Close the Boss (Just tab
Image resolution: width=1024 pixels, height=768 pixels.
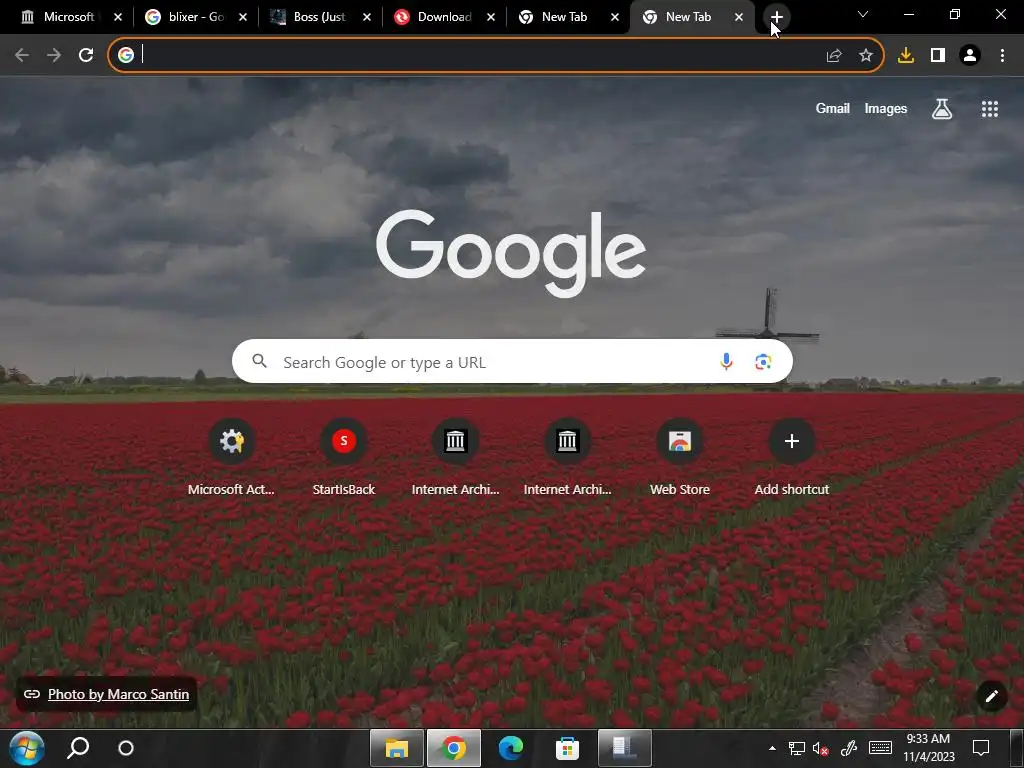click(x=367, y=17)
